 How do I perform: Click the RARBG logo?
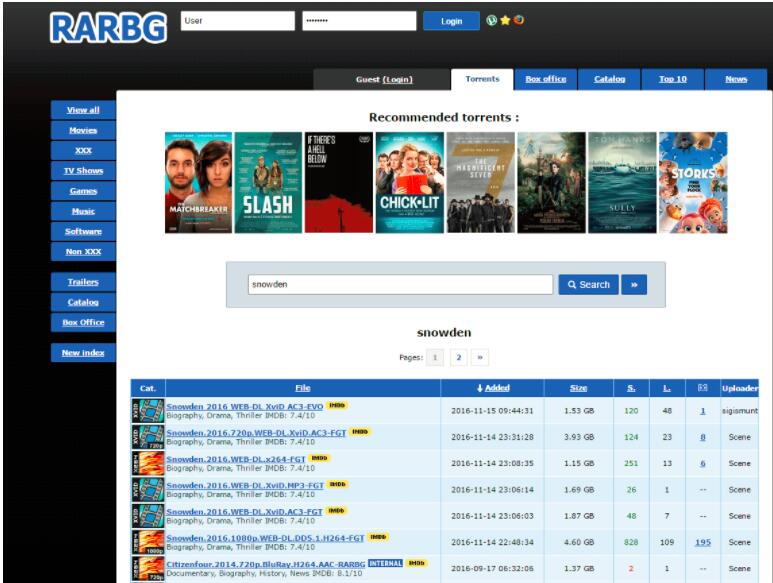click(108, 28)
